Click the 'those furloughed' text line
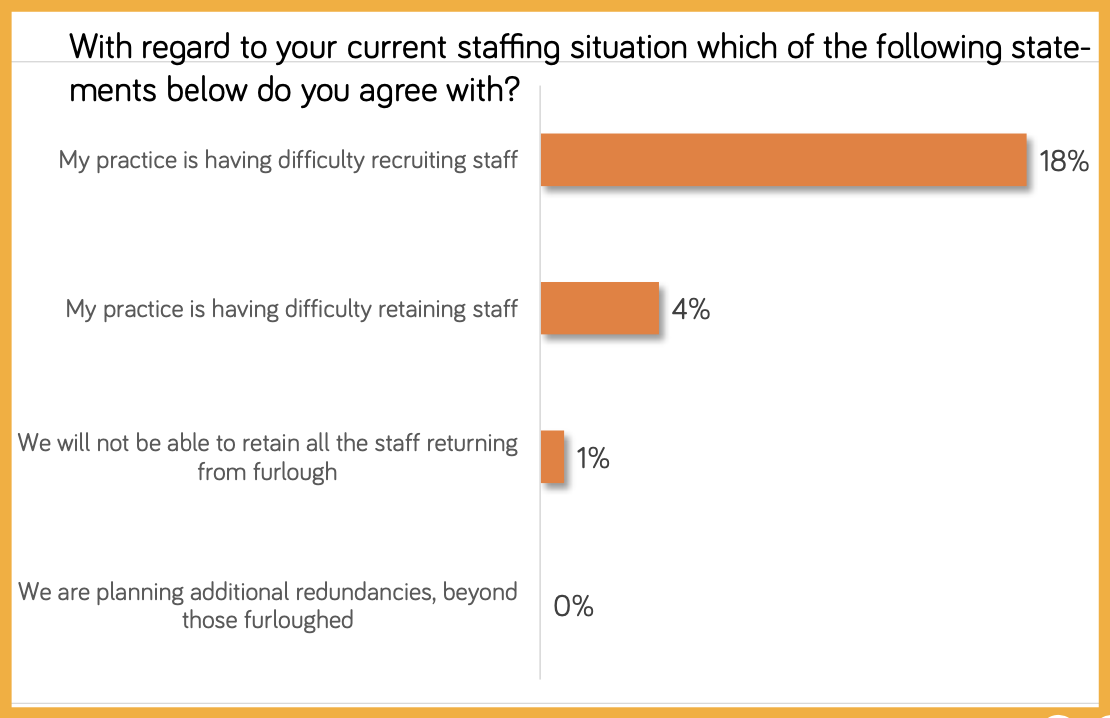1110x718 pixels. pos(268,620)
